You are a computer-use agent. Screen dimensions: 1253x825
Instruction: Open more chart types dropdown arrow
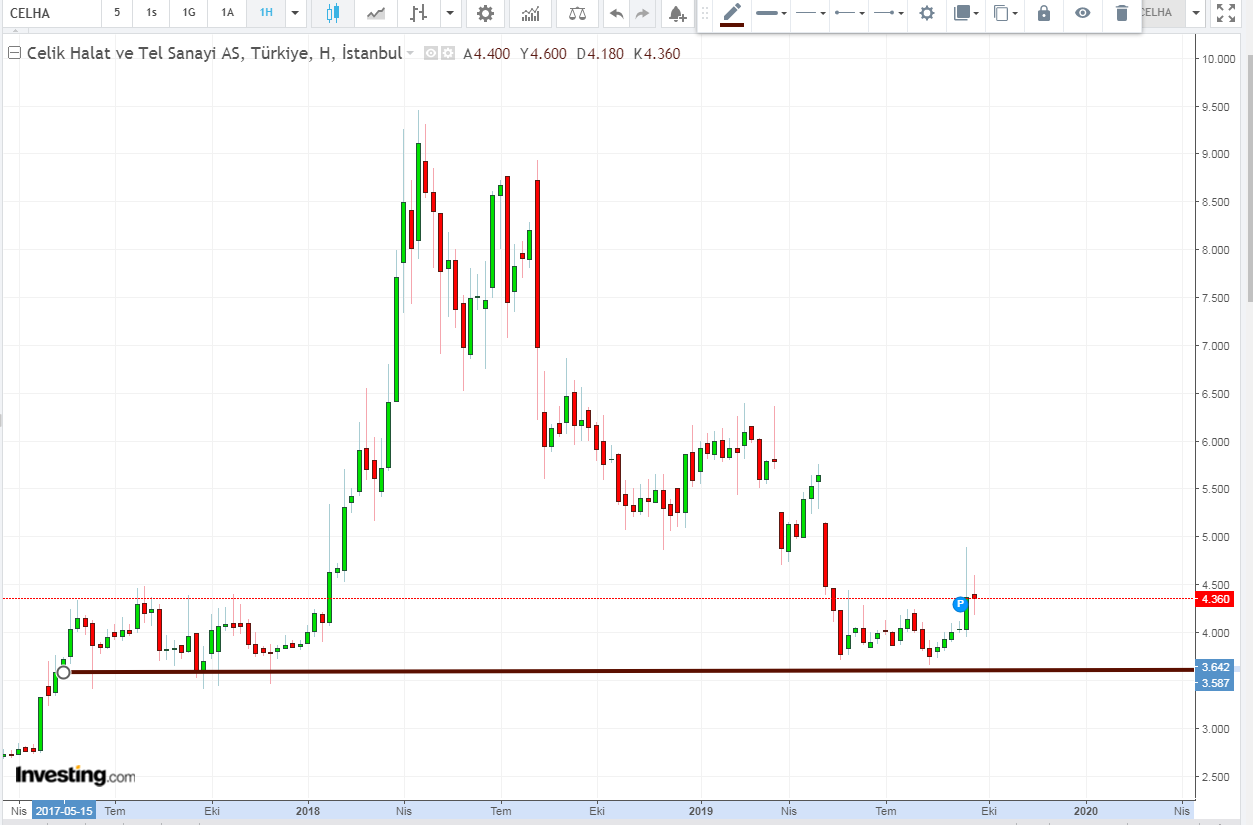click(450, 13)
